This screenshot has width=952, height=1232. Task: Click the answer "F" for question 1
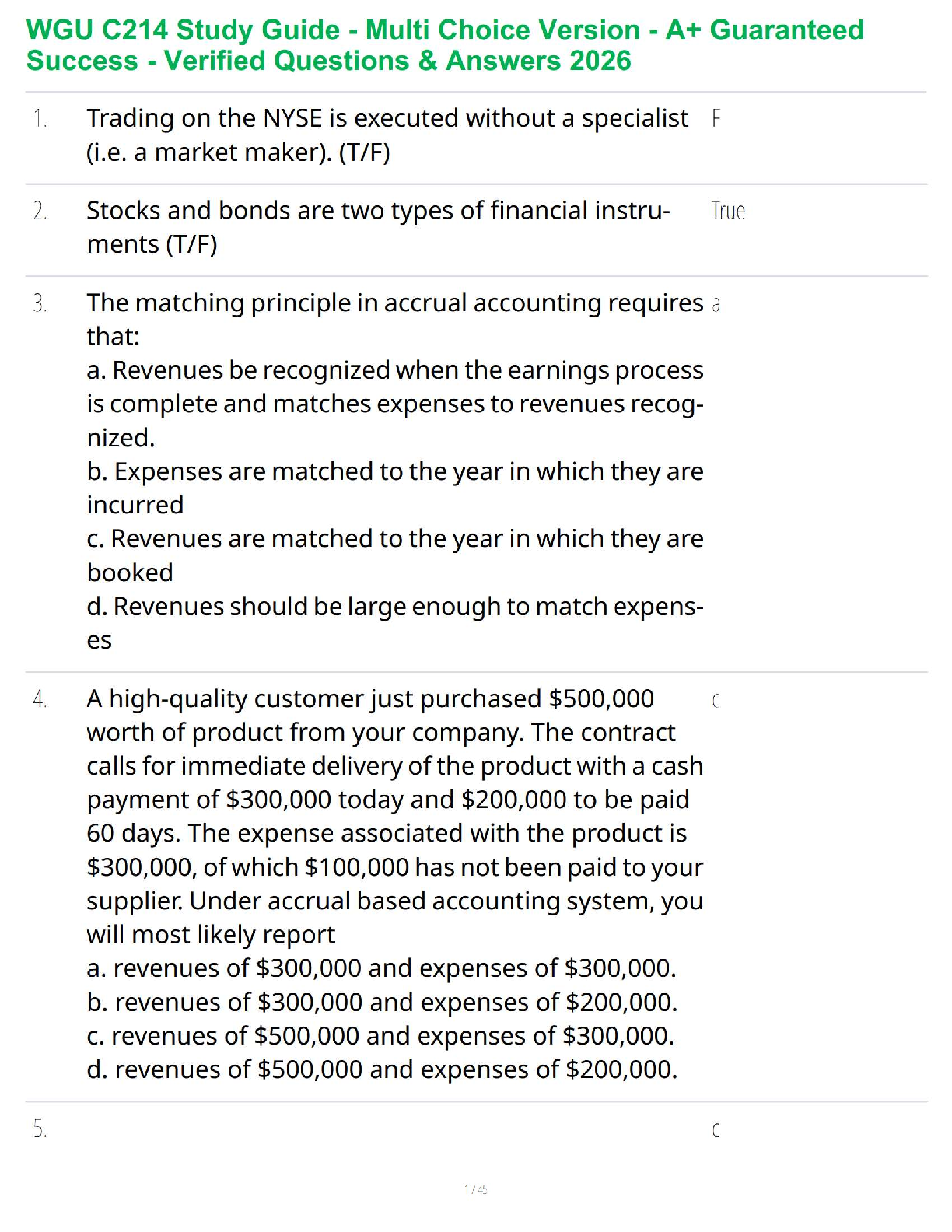(716, 119)
